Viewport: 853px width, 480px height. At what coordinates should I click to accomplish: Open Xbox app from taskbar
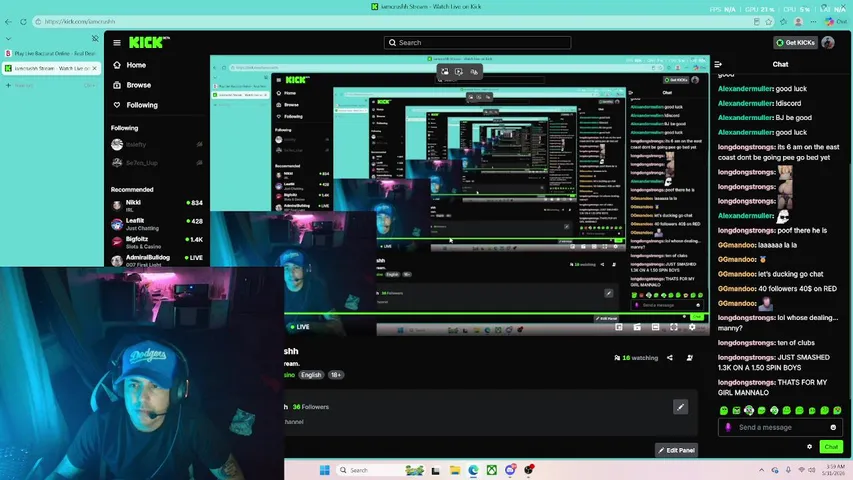[x=492, y=470]
